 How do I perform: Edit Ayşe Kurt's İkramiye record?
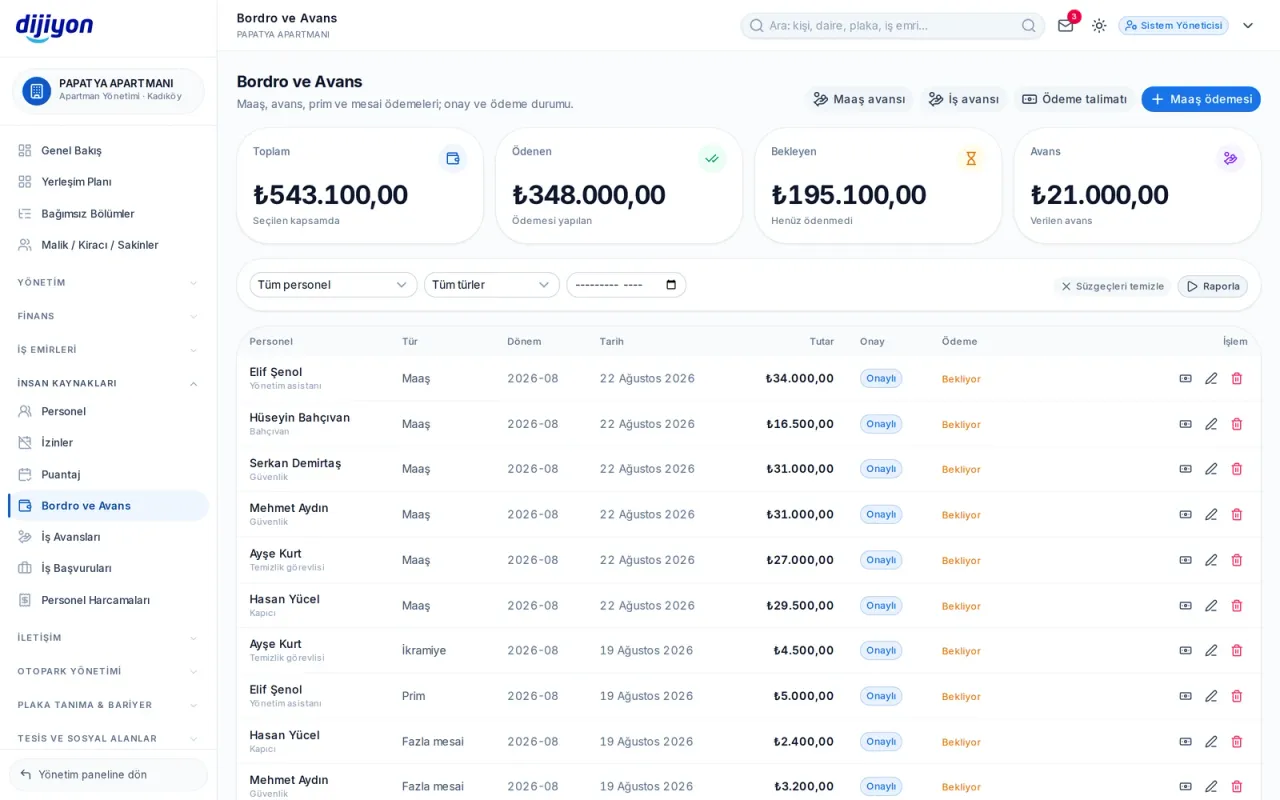pos(1211,650)
